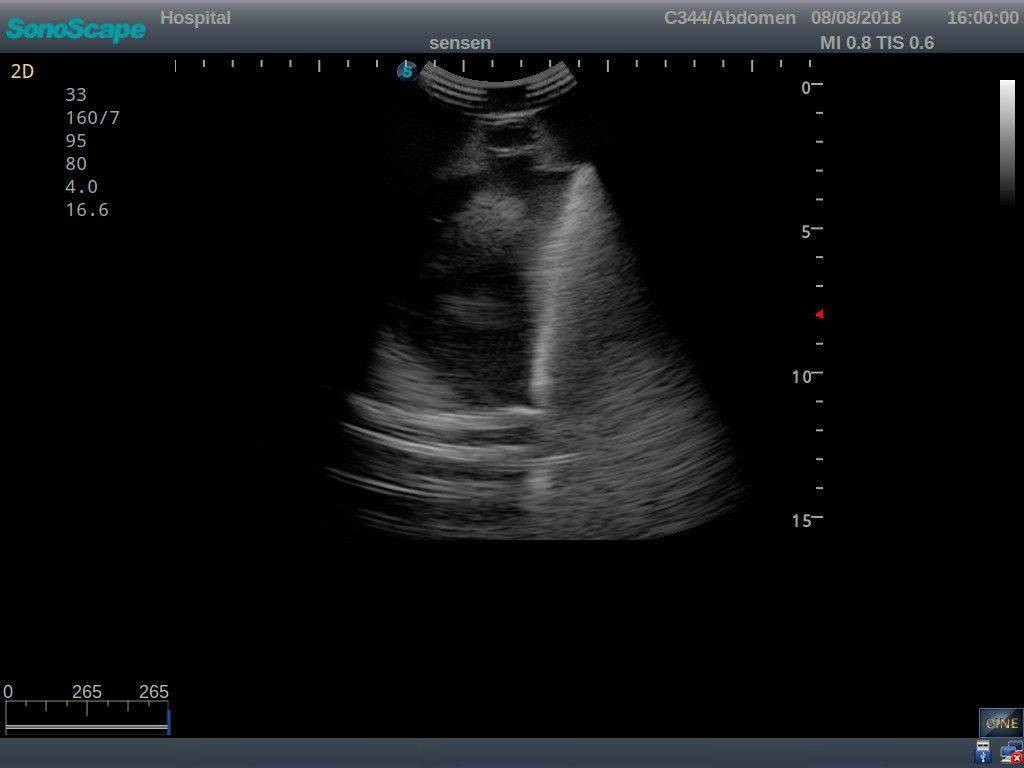Click the probe orientation S marker
Image resolution: width=1024 pixels, height=768 pixels.
click(x=407, y=71)
